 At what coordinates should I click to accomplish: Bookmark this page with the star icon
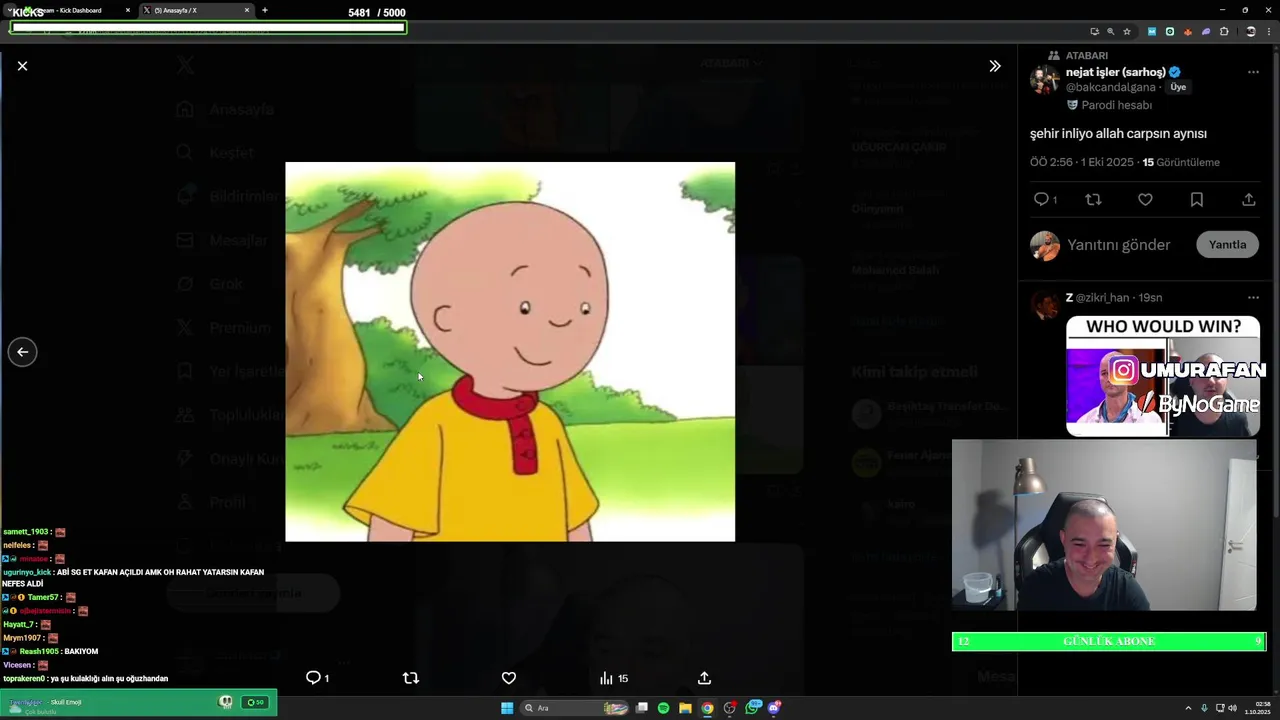[x=1127, y=31]
